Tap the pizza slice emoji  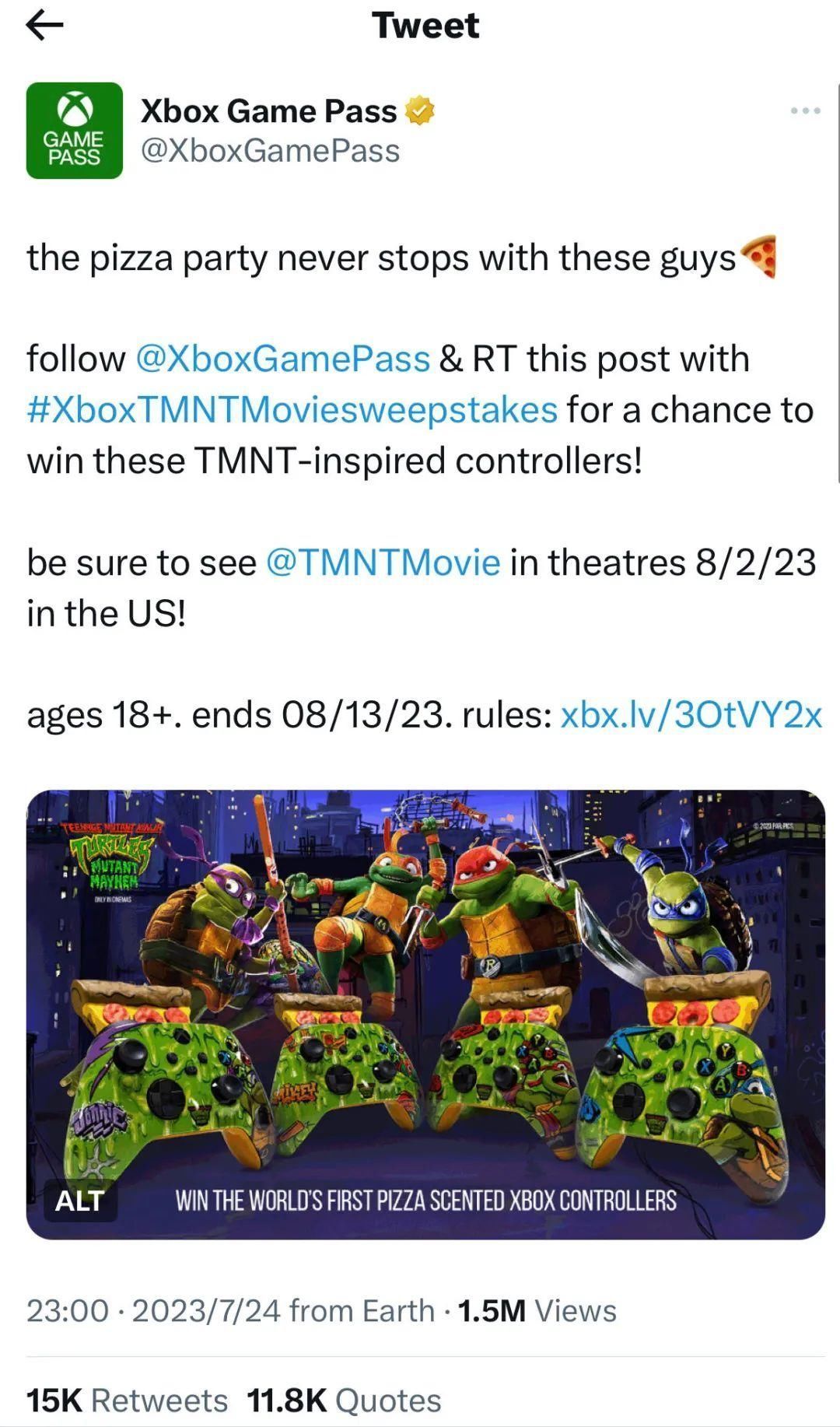click(x=758, y=256)
